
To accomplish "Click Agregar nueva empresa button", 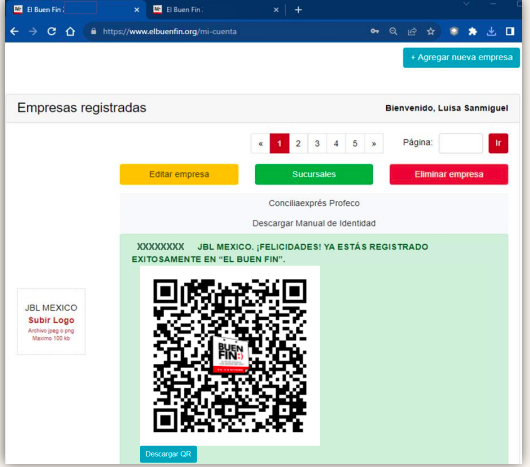I will click(x=461, y=57).
